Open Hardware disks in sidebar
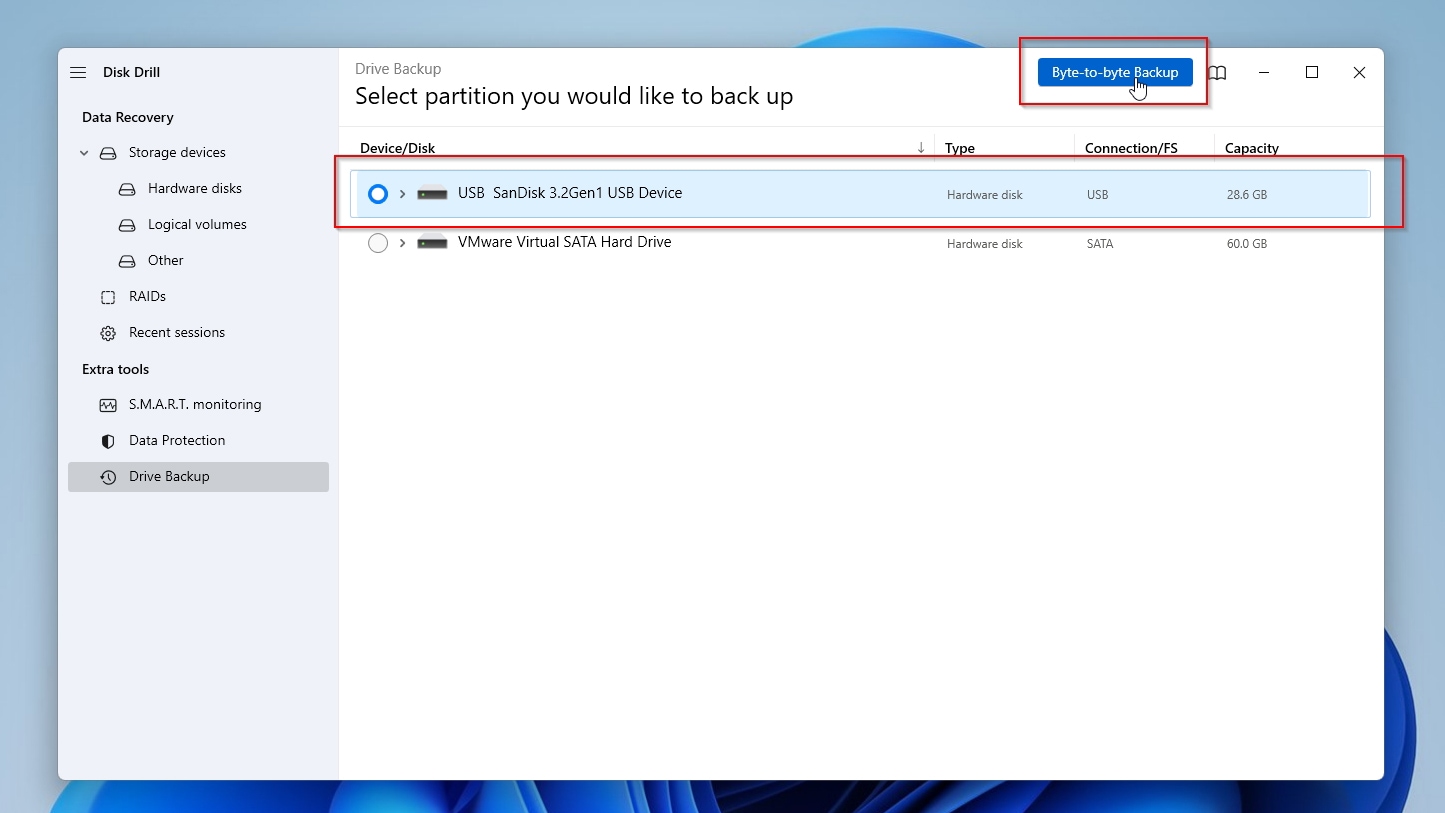1445x813 pixels. (x=195, y=188)
